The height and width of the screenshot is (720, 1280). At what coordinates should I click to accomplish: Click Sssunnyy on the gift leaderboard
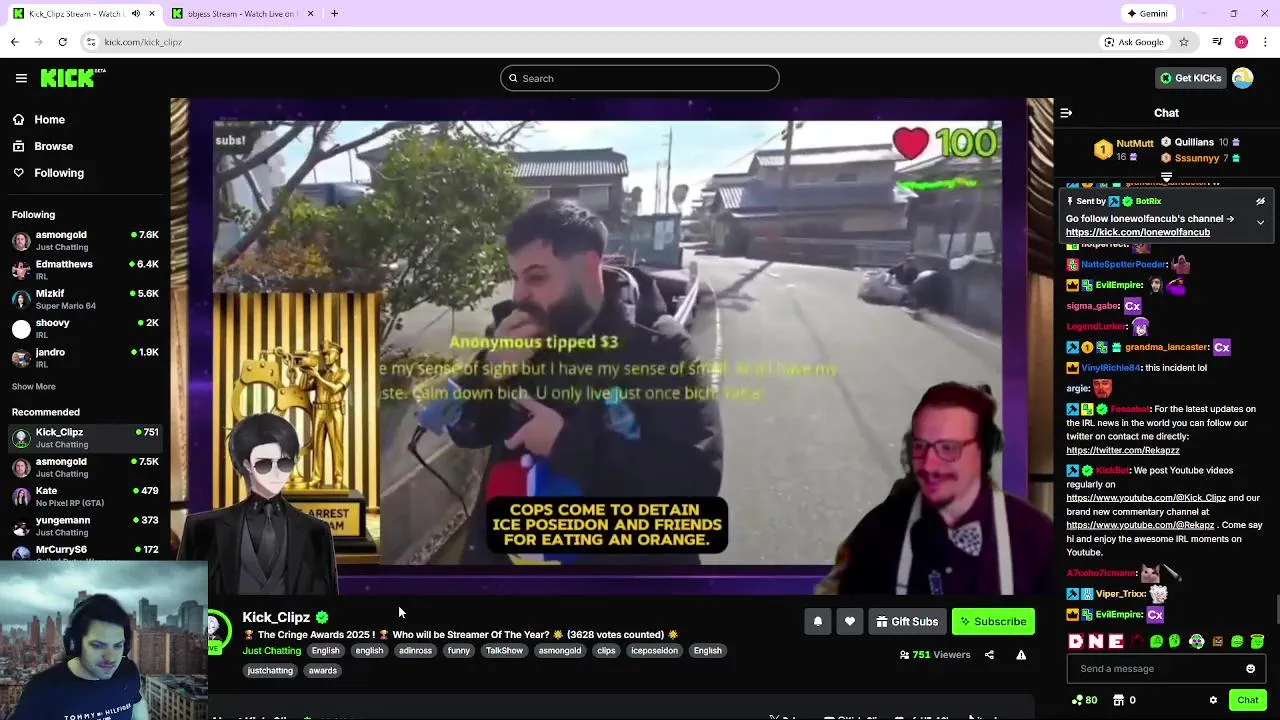pyautogui.click(x=1200, y=158)
